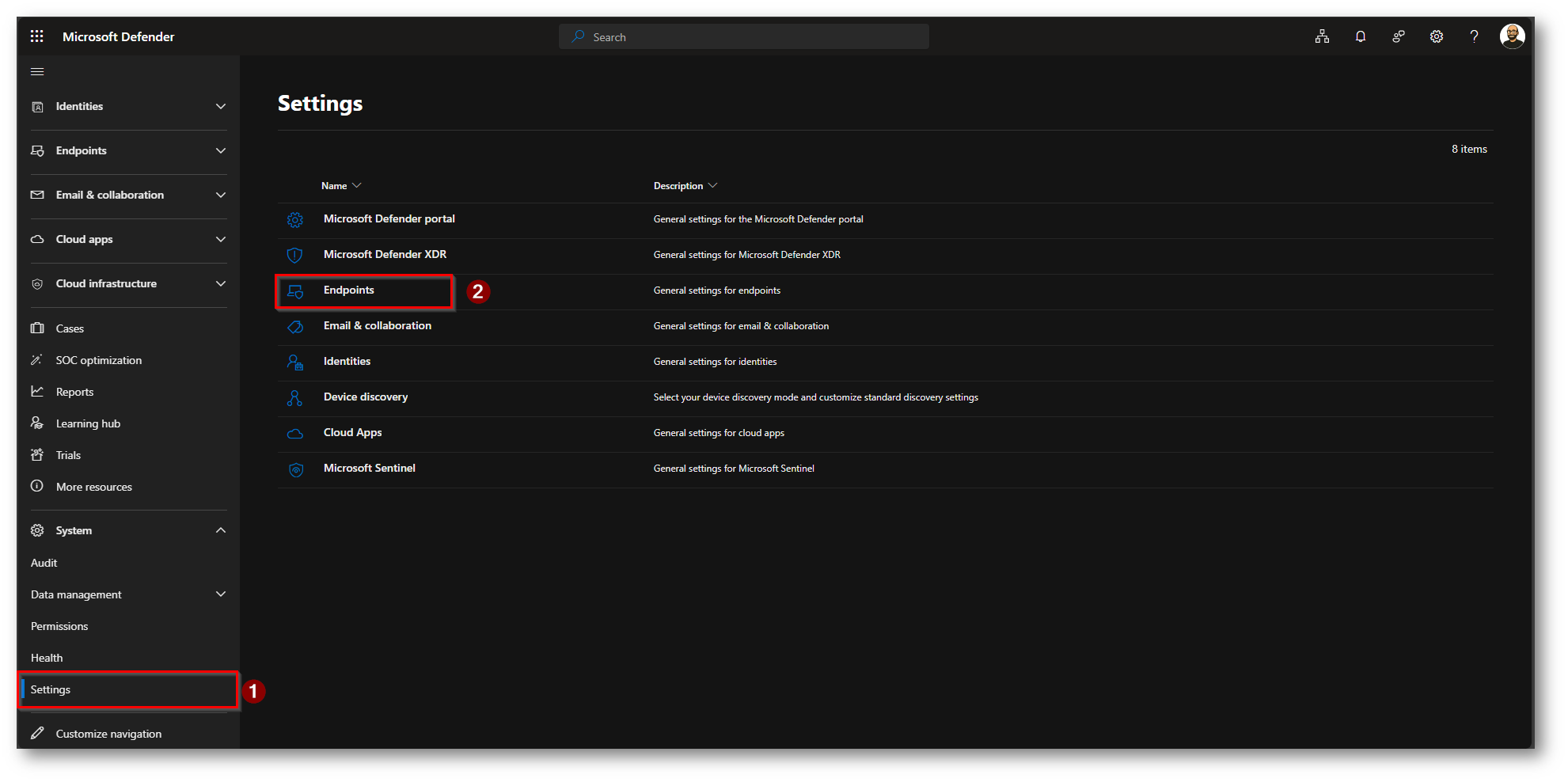Click the Cloud infrastructure shield icon
Screen dimensions: 1568x782
[37, 284]
